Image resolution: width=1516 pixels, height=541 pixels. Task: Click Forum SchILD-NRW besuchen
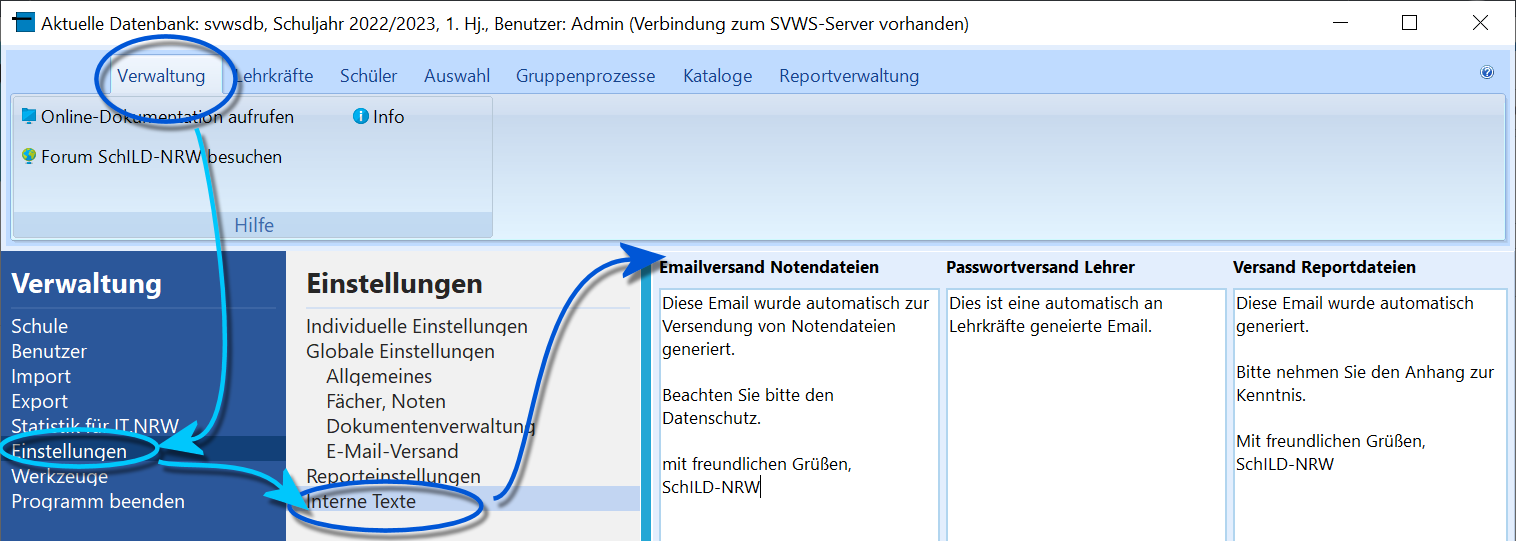coord(152,157)
